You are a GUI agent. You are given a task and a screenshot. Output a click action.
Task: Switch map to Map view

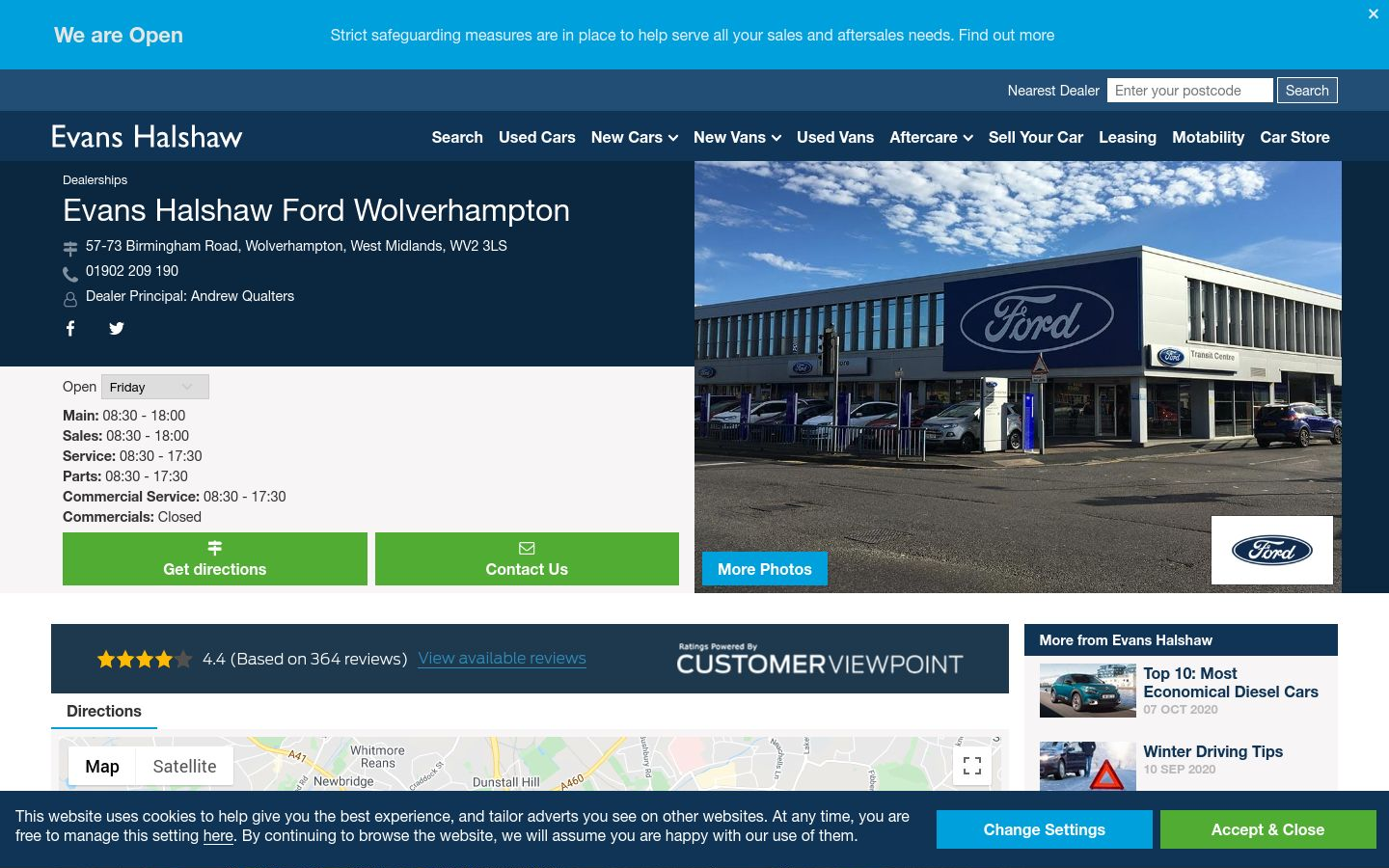pyautogui.click(x=102, y=767)
